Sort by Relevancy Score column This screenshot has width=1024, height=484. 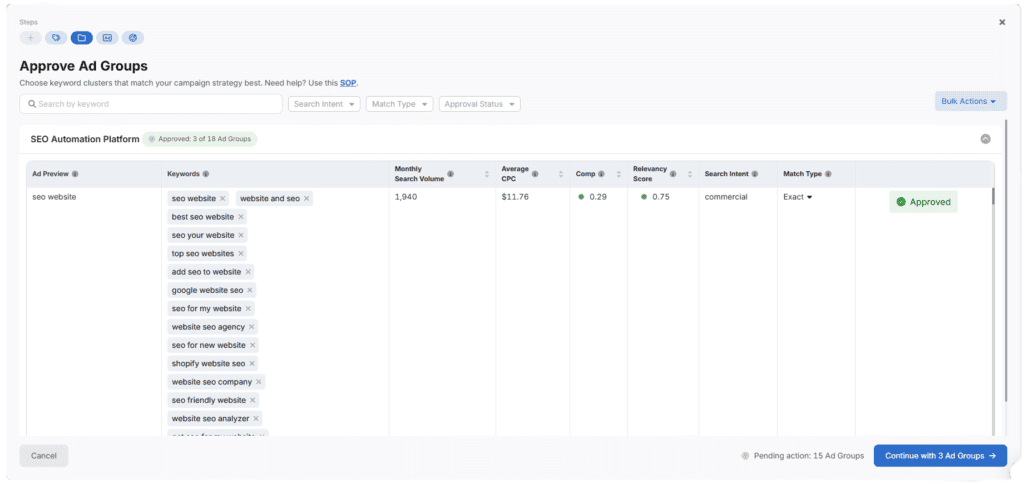(690, 174)
